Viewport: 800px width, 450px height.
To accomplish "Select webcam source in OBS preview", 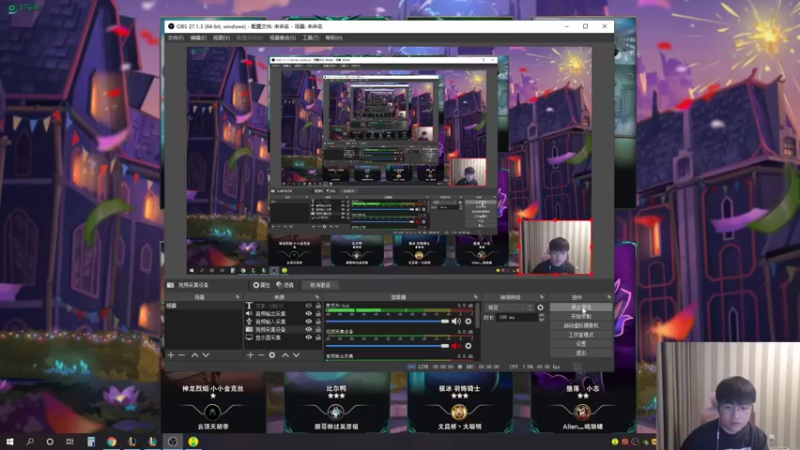I will [x=556, y=247].
